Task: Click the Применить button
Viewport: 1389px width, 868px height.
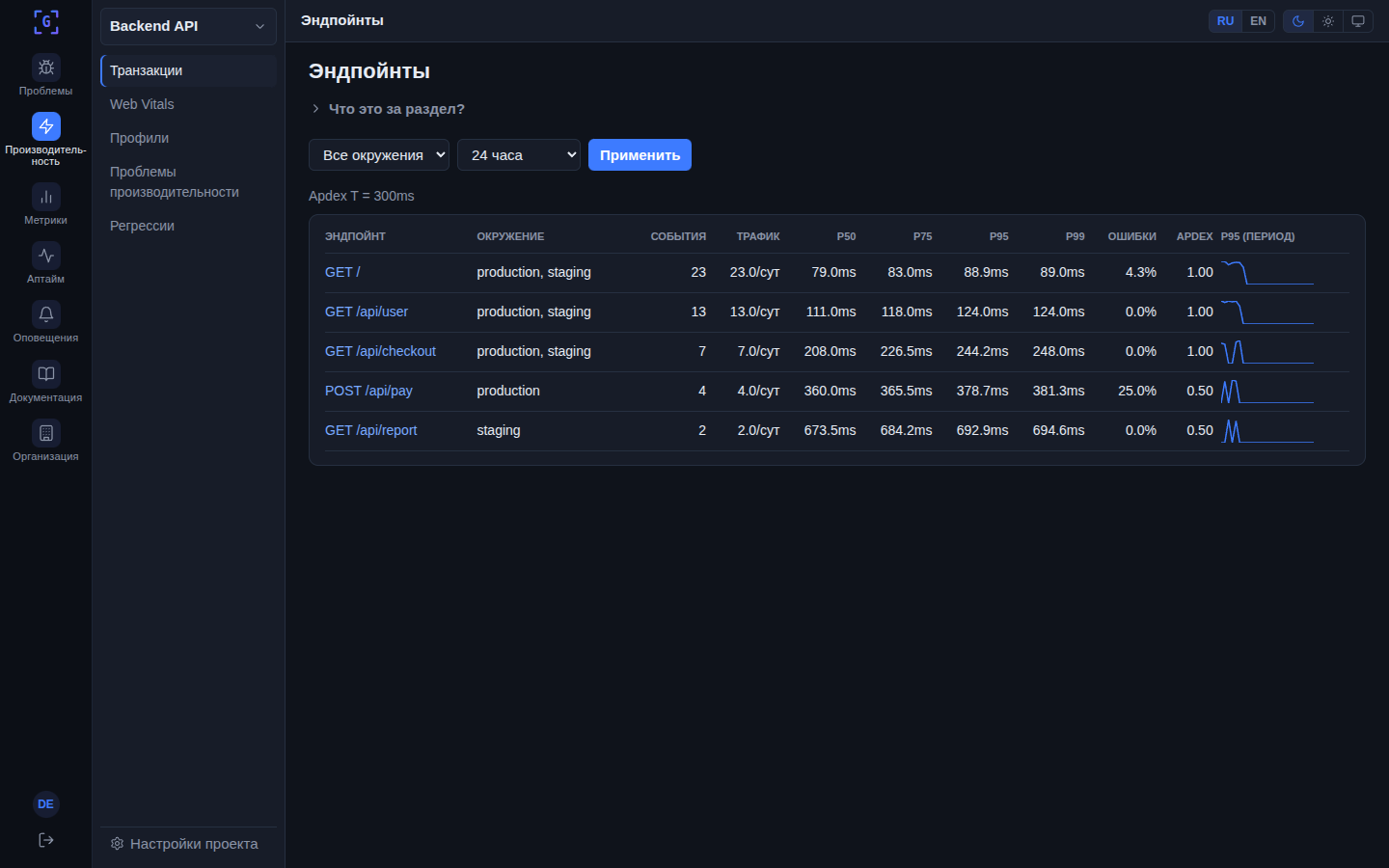Action: pyautogui.click(x=640, y=155)
